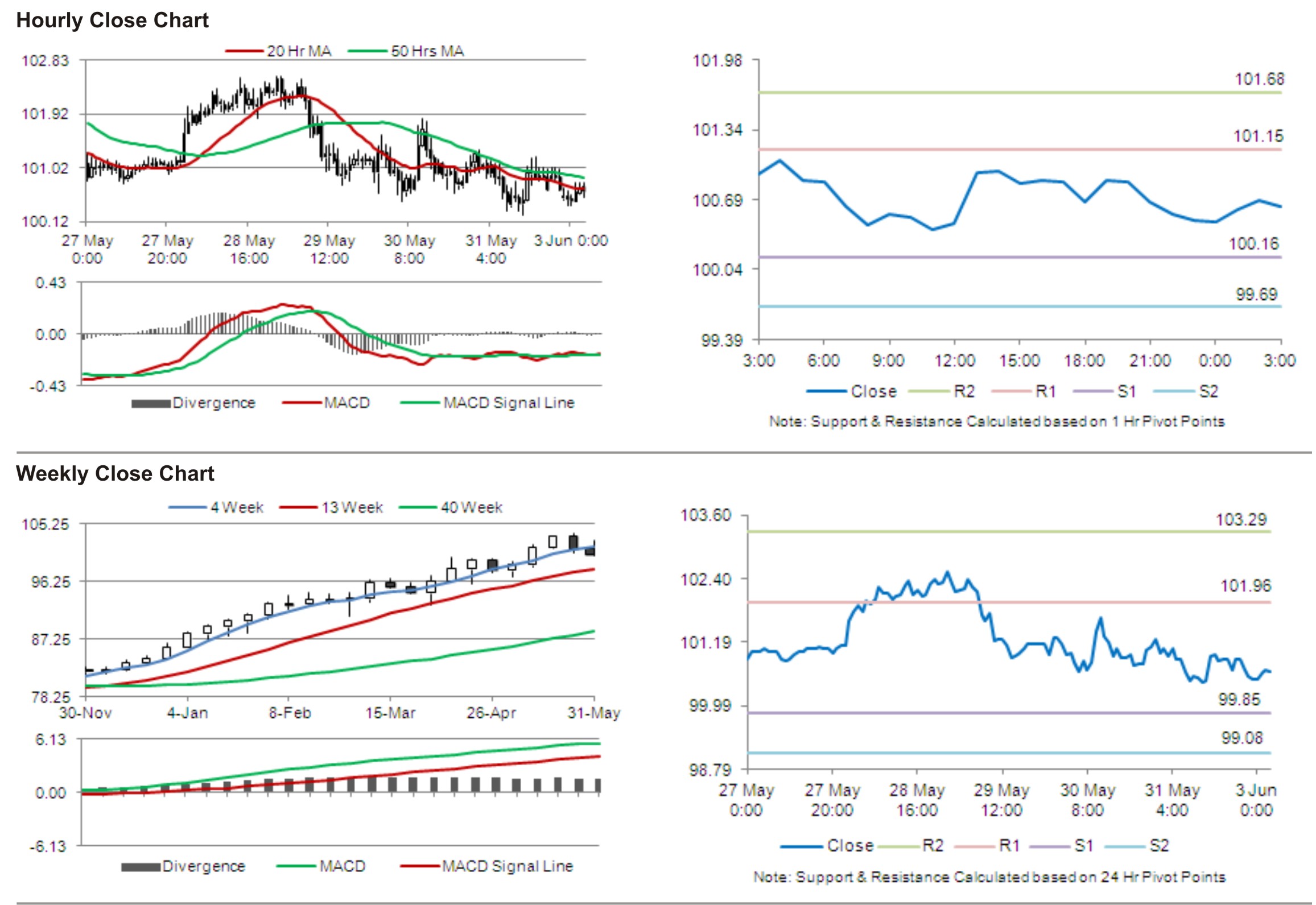The width and height of the screenshot is (1316, 905).
Task: Click the 29 May 12:00 hourly chart label
Action: coord(329,249)
